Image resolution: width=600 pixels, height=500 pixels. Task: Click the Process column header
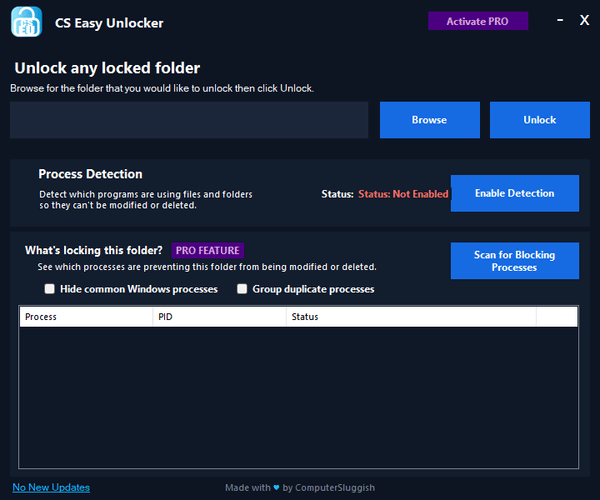coord(86,317)
